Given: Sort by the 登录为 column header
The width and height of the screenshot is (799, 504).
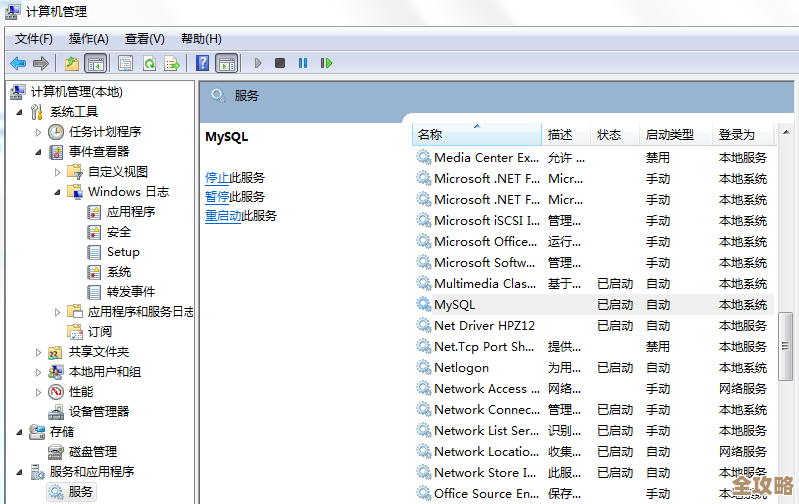Looking at the screenshot, I should pos(743,135).
